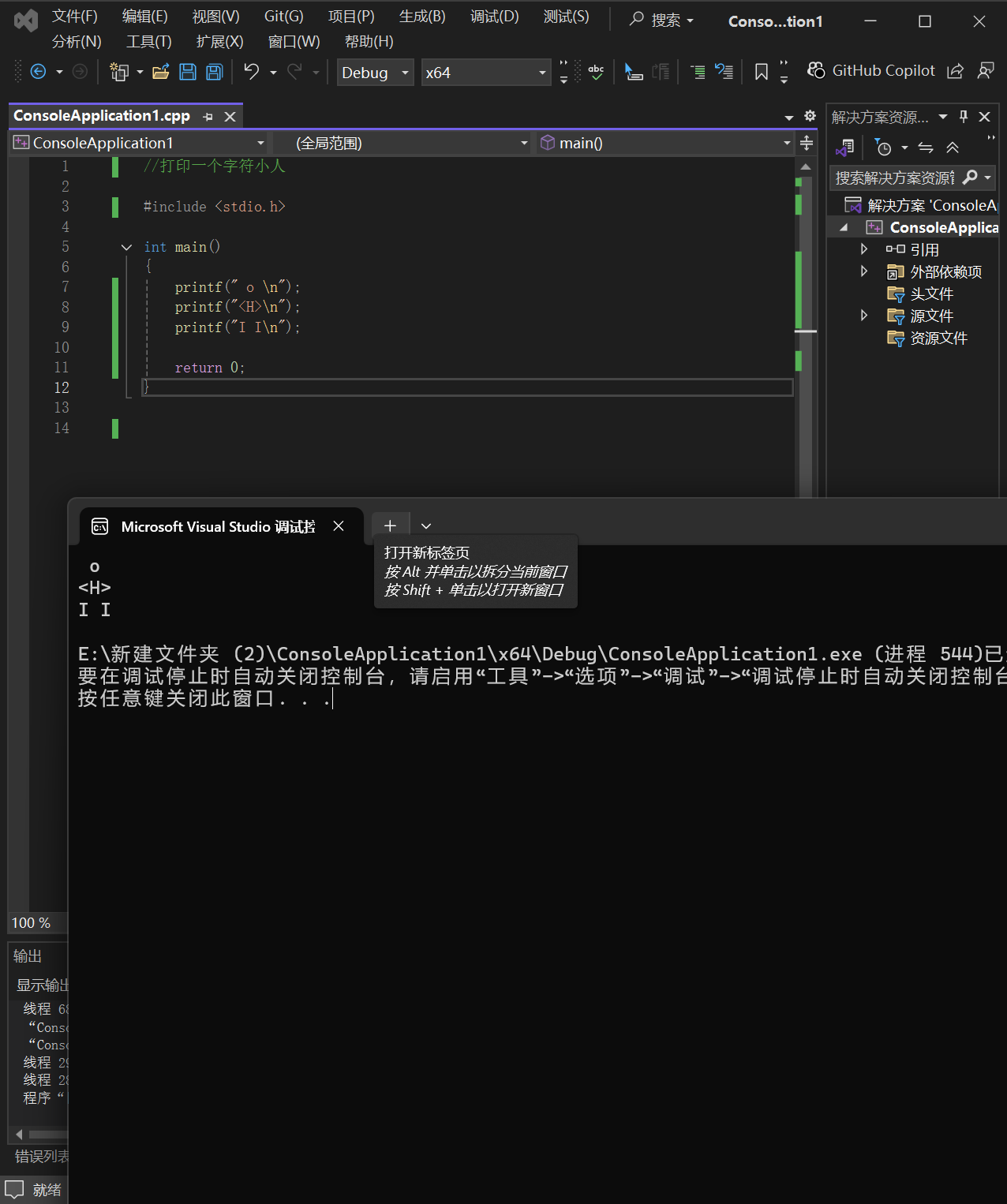1007x1204 pixels.
Task: Click the sync with active document icon
Action: point(926,148)
